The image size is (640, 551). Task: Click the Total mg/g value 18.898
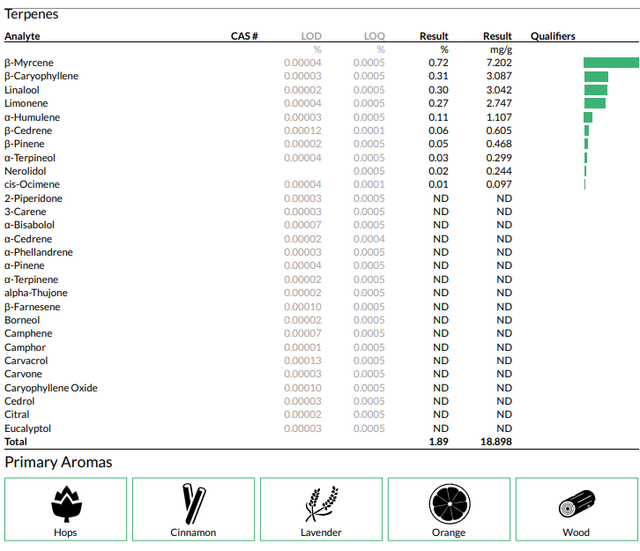click(496, 442)
